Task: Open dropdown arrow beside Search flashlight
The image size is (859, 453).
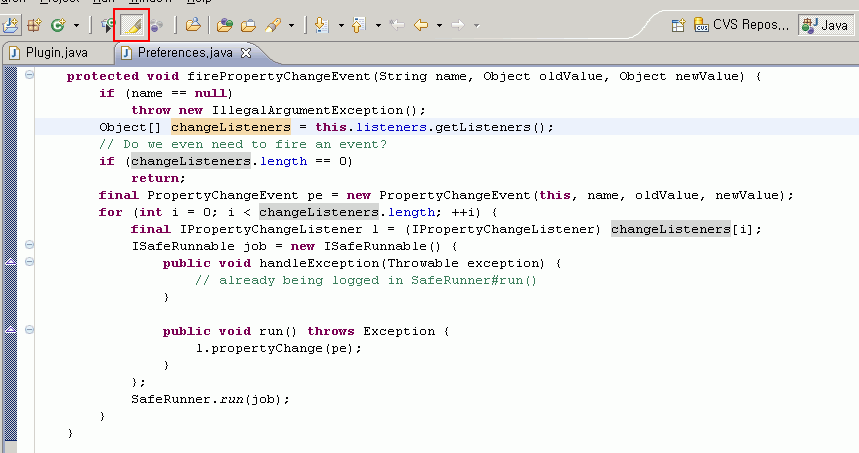Action: click(291, 25)
